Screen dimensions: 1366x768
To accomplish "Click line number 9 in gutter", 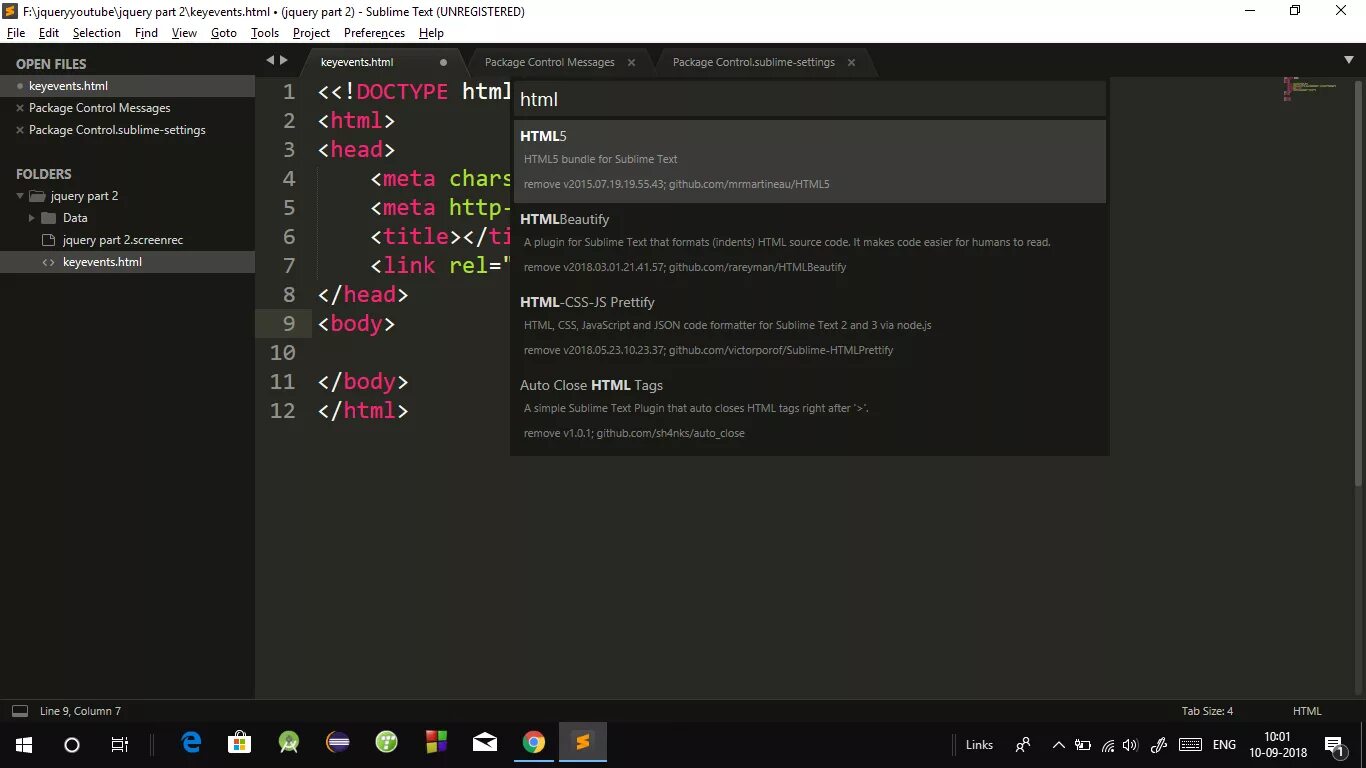I will [289, 324].
